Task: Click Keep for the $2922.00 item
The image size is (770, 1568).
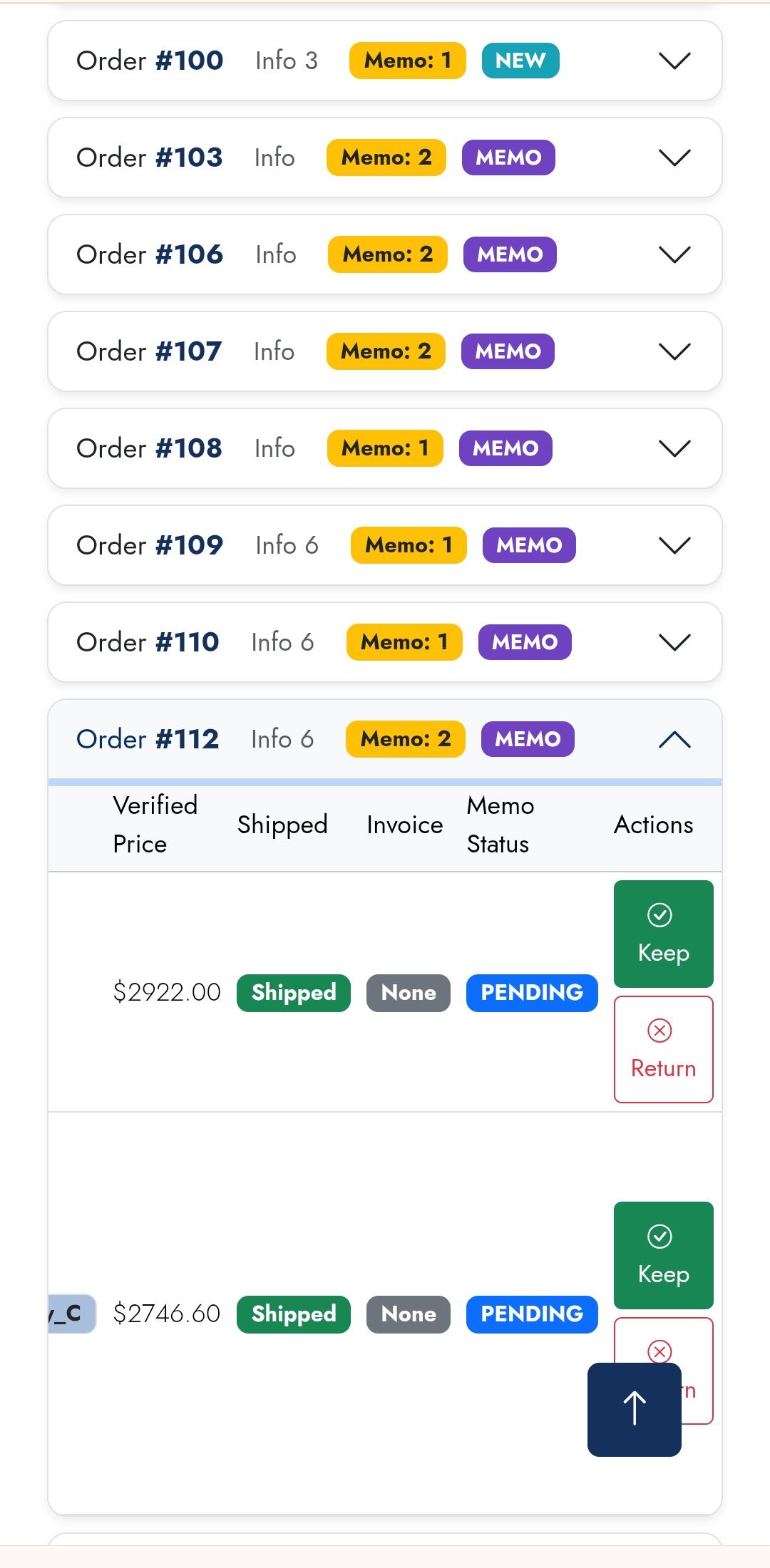Action: click(663, 934)
